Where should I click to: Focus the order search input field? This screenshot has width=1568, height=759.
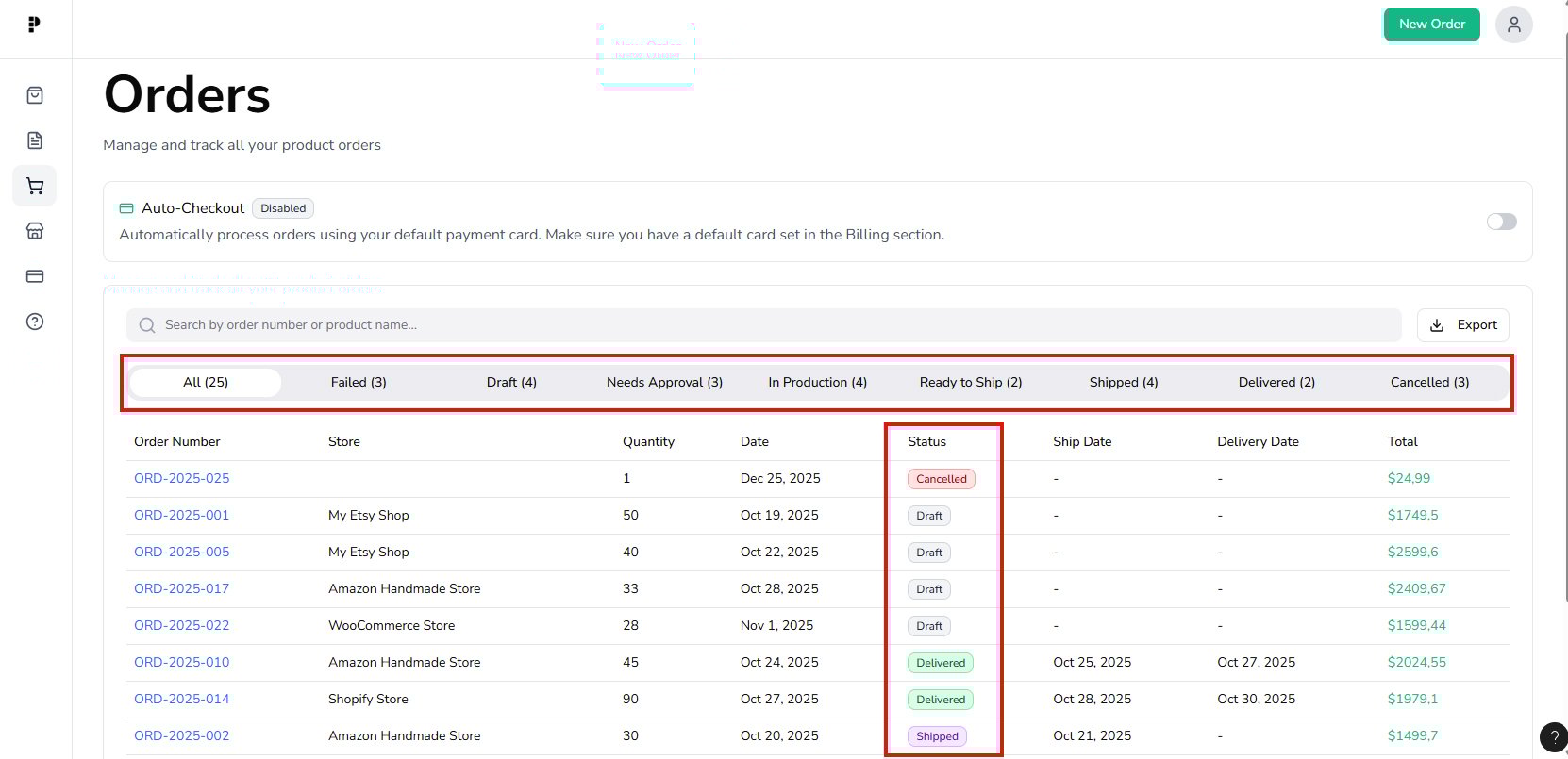click(764, 325)
